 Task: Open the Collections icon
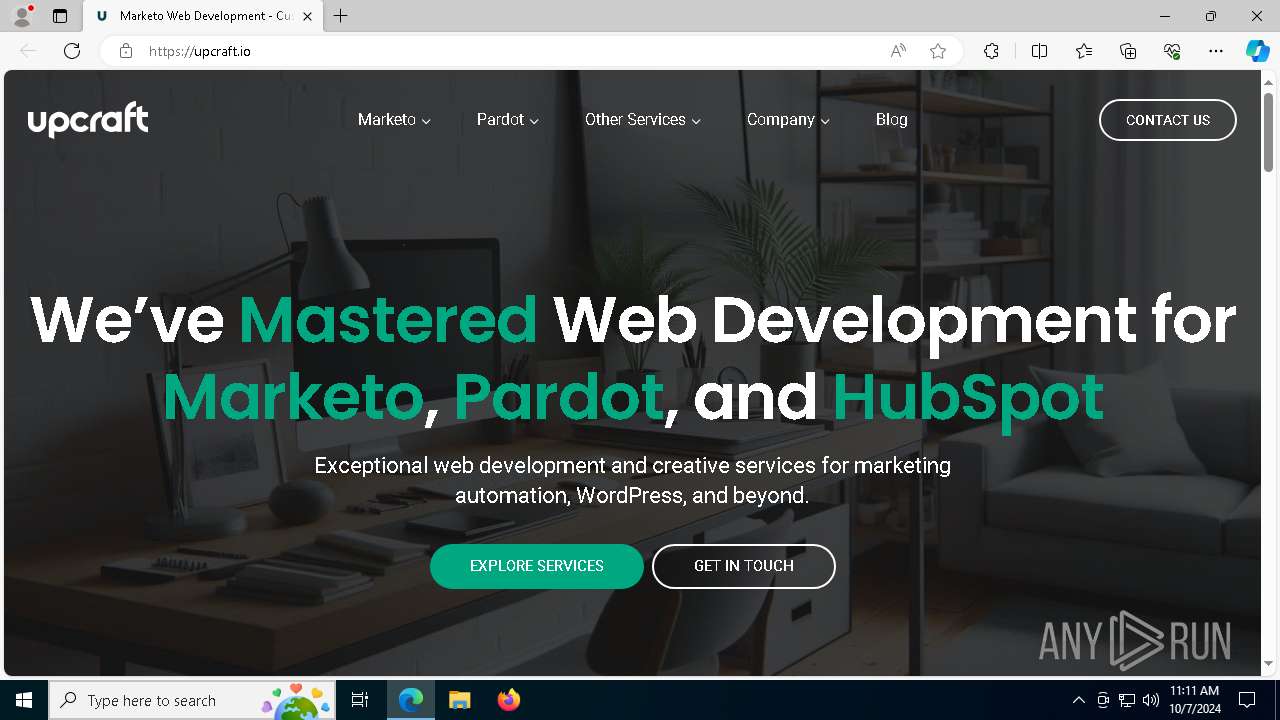tap(1128, 51)
